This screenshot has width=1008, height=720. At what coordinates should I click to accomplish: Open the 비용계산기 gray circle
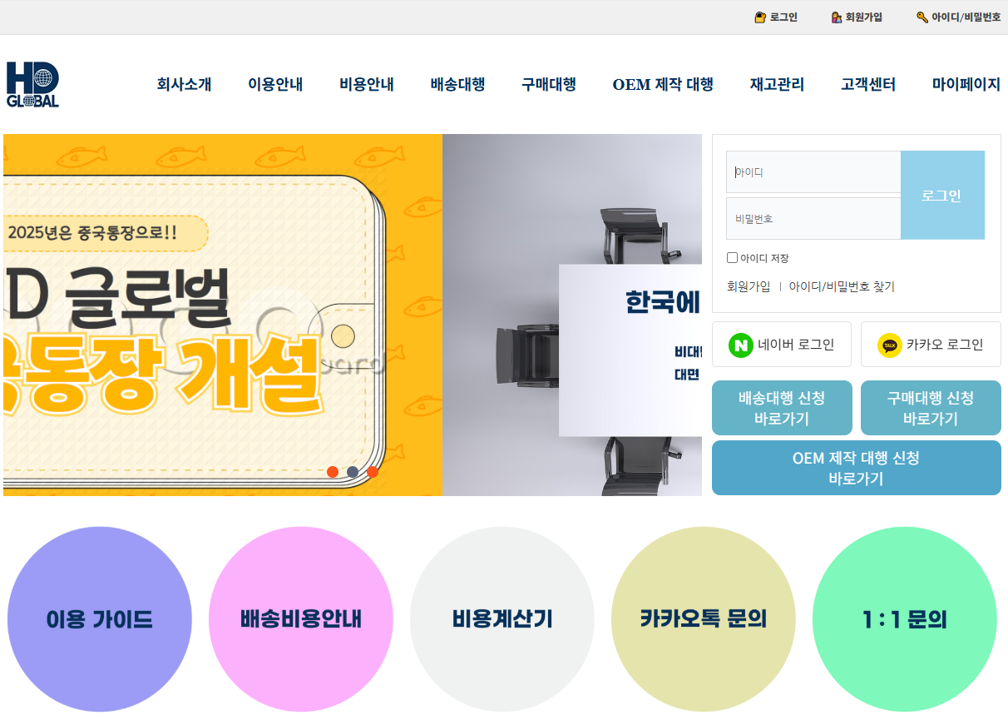click(502, 619)
